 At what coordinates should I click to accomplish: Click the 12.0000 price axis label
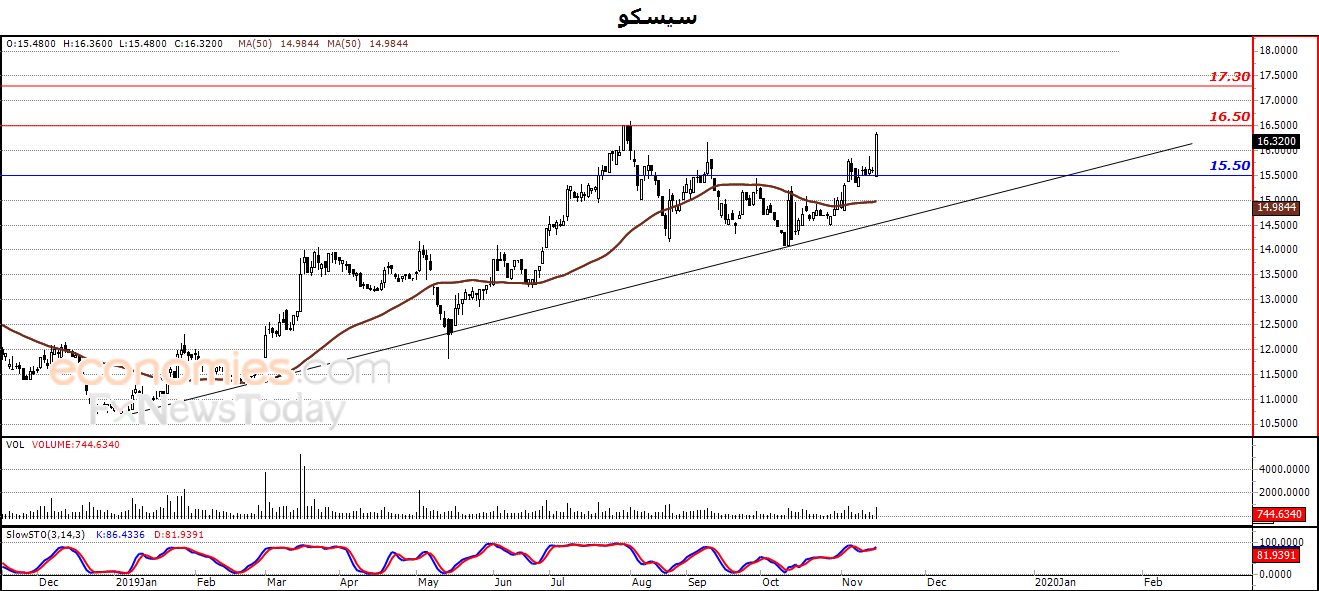tap(1278, 350)
